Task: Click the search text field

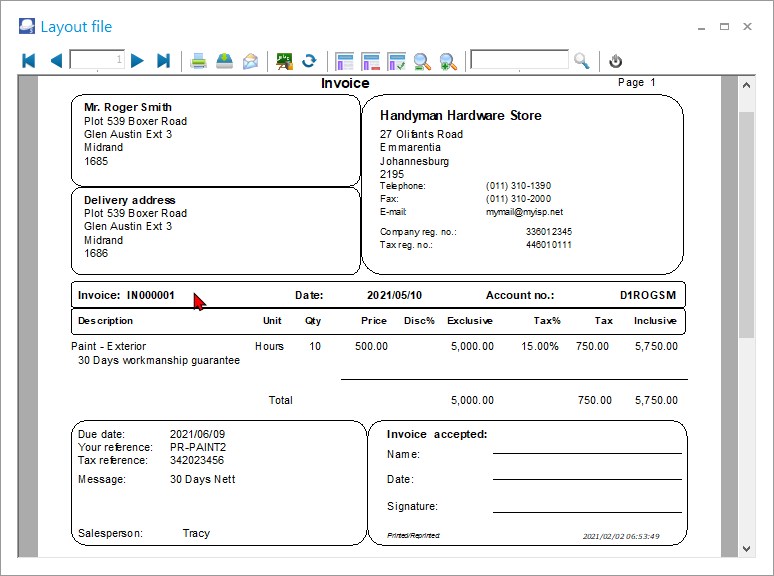Action: 519,61
